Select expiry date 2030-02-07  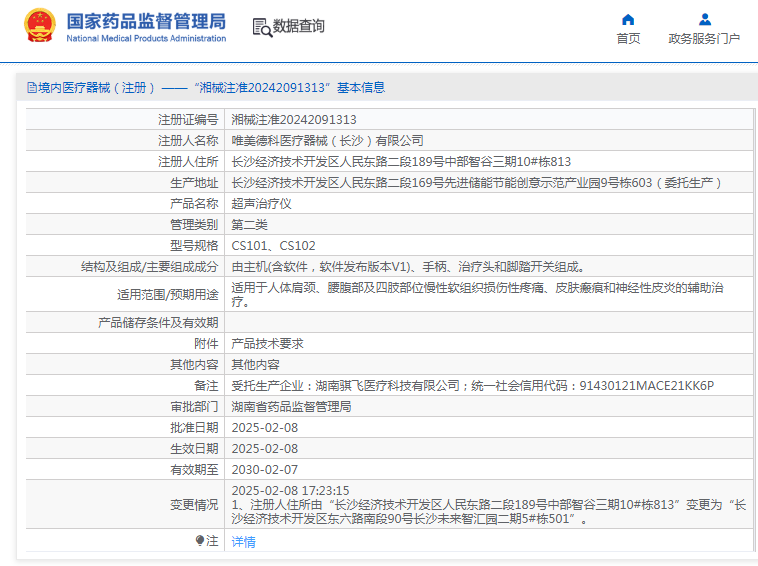coord(264,470)
